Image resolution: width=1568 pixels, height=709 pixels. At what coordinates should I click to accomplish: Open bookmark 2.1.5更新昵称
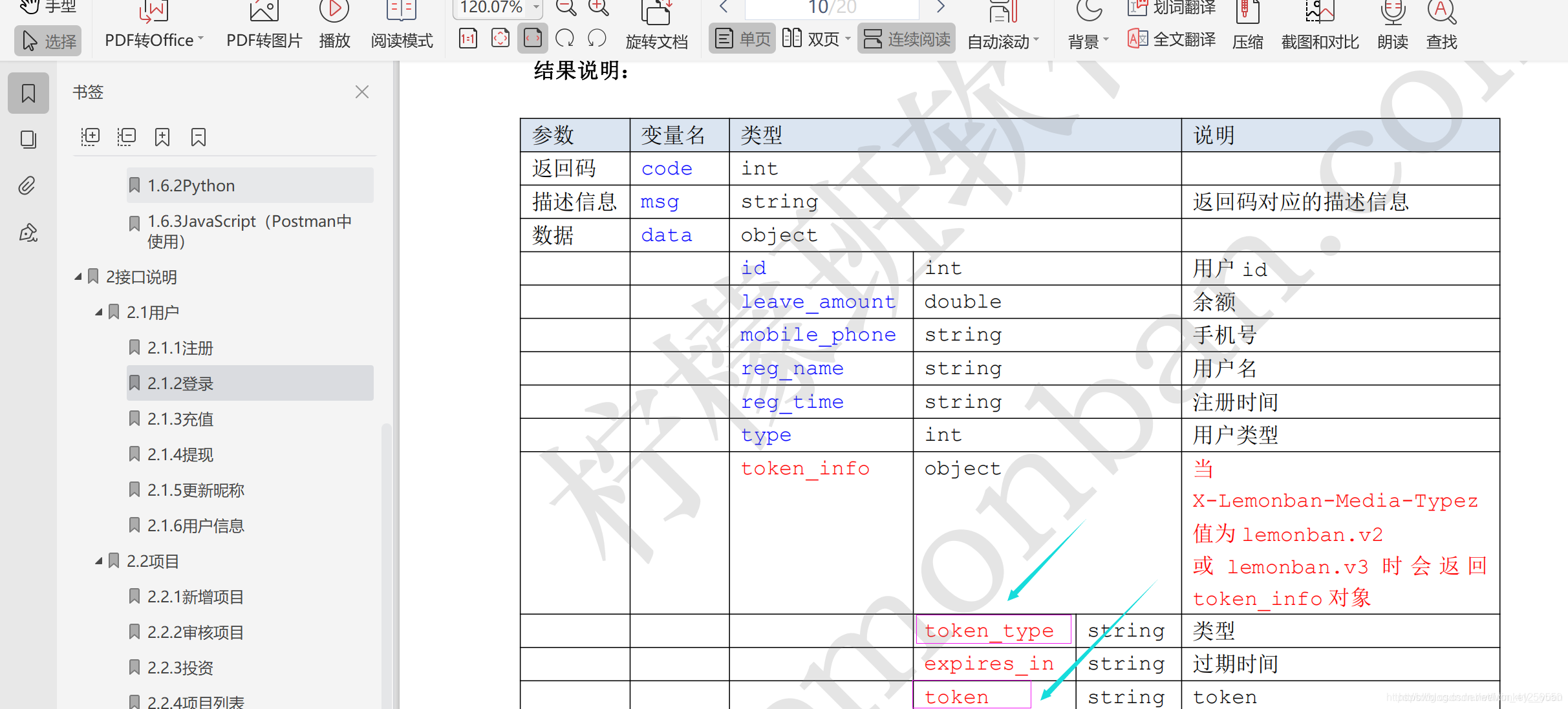click(250, 490)
